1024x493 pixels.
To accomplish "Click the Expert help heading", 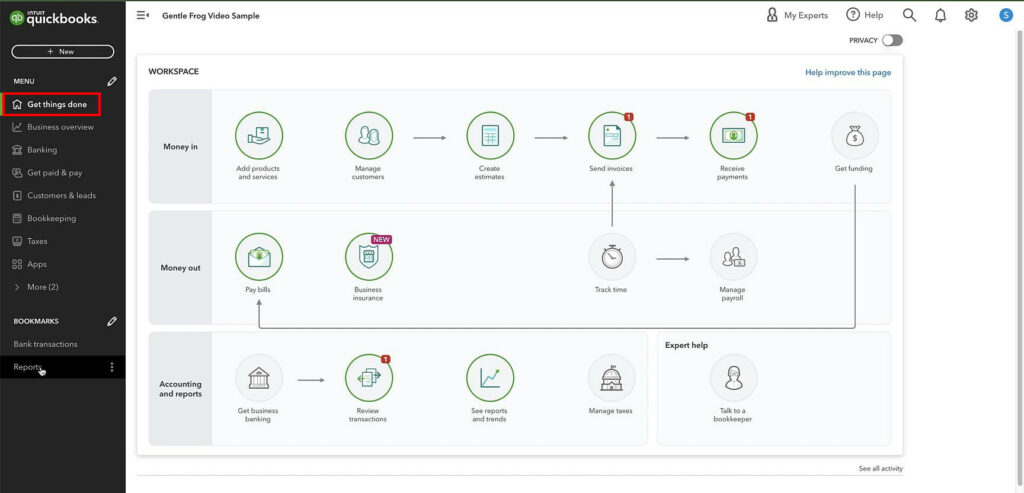I will pos(686,345).
